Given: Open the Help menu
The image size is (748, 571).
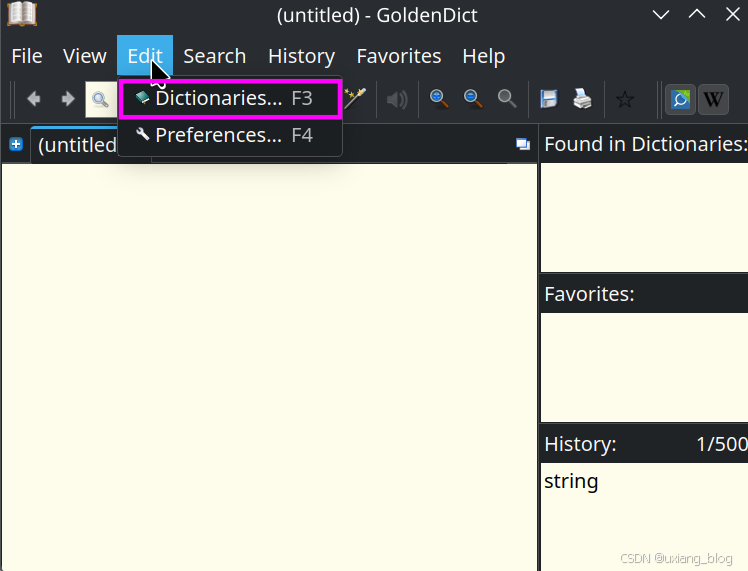Looking at the screenshot, I should [484, 56].
